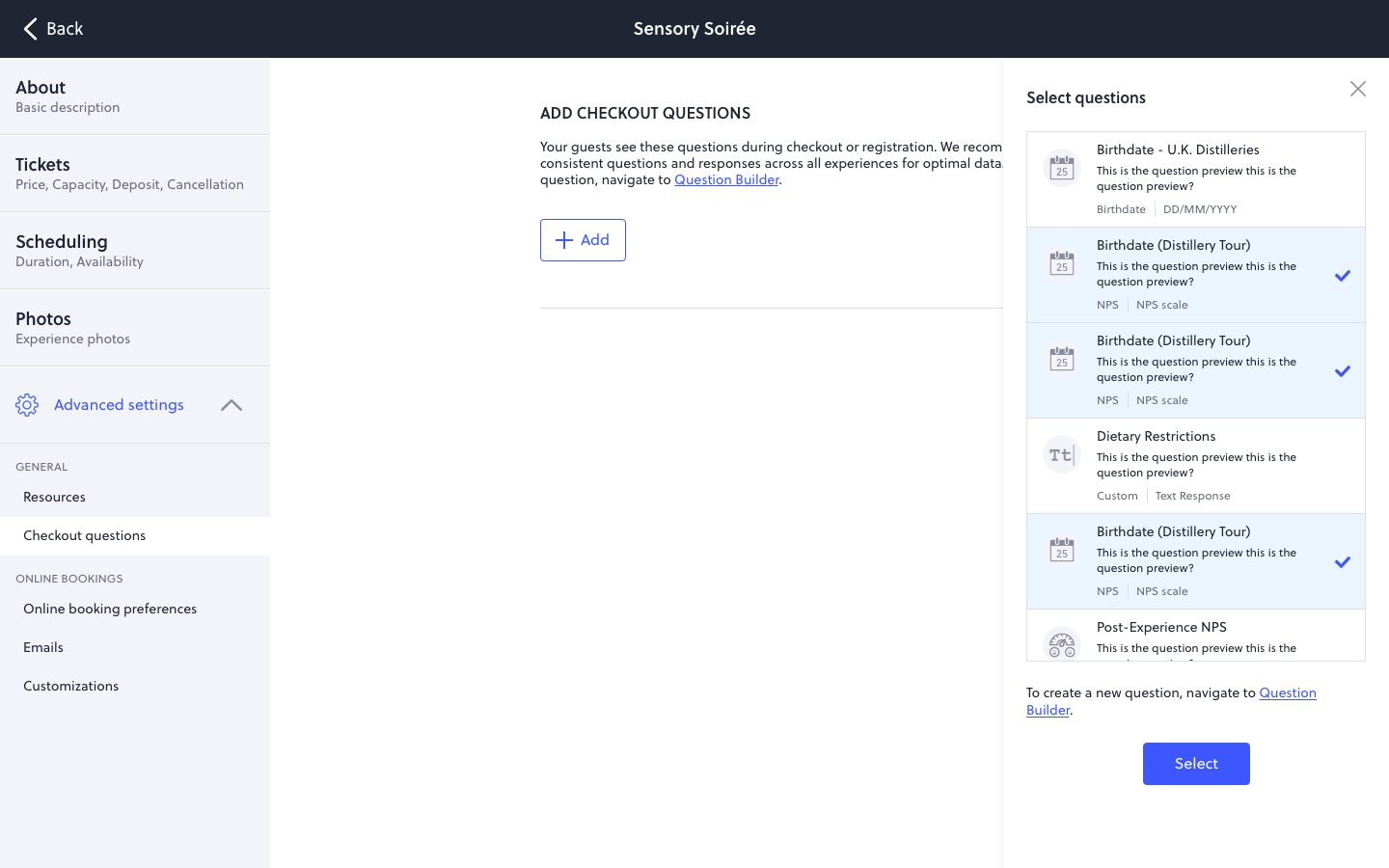Click the Add button for checkout questions
This screenshot has width=1389, height=868.
(x=583, y=239)
